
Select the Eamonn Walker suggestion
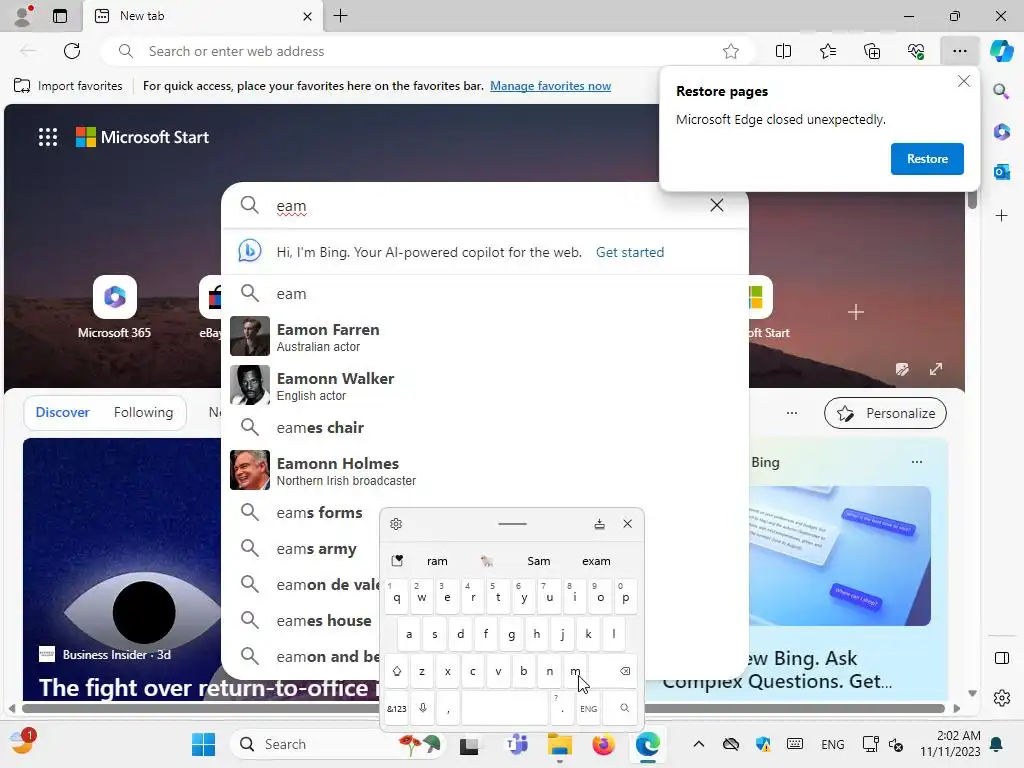pos(485,385)
